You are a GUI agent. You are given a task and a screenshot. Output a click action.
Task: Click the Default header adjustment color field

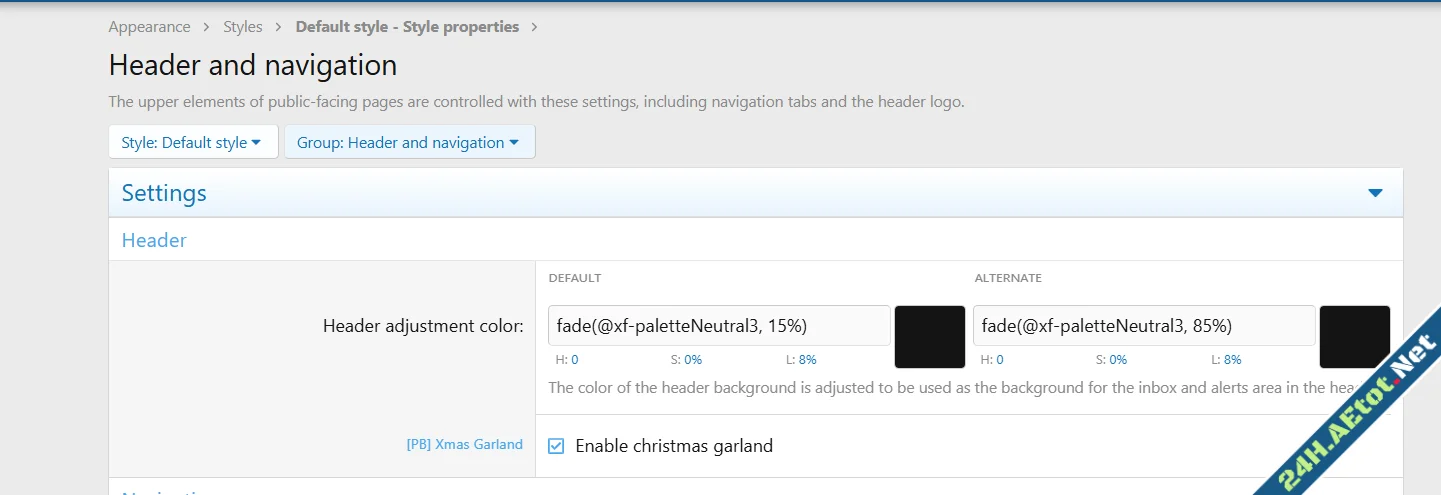point(719,326)
